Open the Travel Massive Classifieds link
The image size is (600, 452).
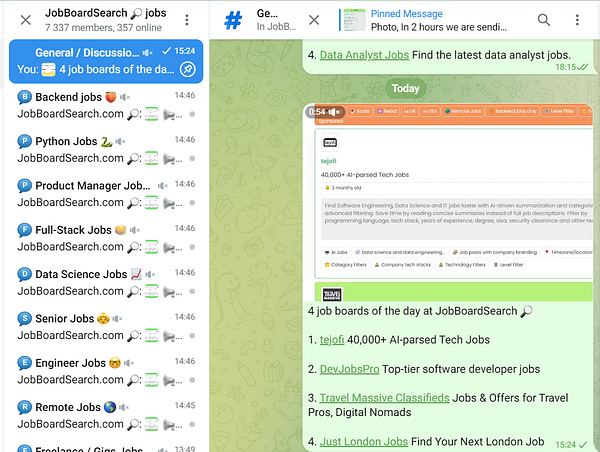click(384, 398)
